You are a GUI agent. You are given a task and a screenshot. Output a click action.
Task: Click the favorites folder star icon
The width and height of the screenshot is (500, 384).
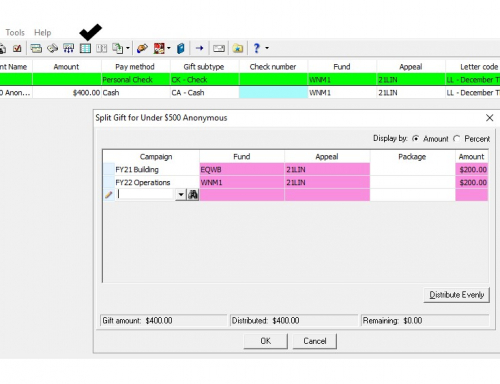click(x=238, y=48)
